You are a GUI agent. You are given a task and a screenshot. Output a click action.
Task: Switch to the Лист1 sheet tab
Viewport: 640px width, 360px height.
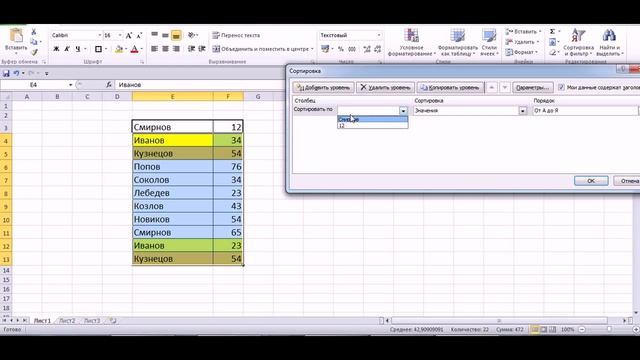[42, 321]
